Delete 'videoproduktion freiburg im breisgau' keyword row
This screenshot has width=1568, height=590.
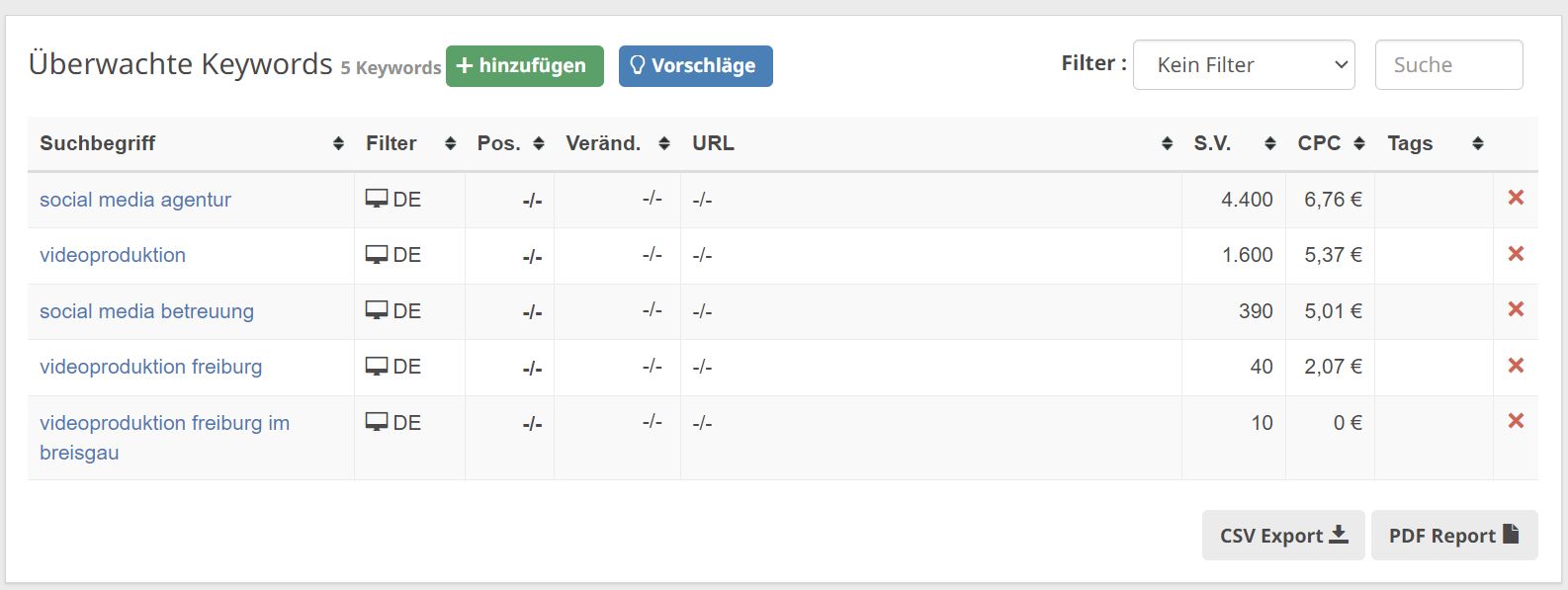tap(1515, 421)
